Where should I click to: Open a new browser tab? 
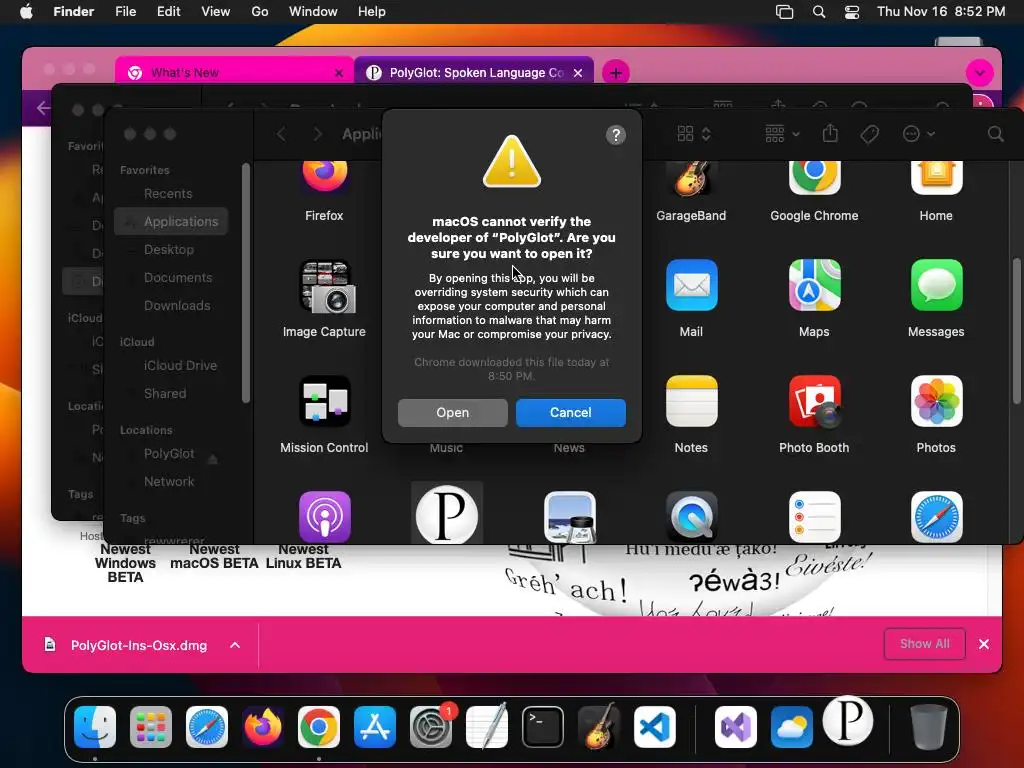point(615,73)
